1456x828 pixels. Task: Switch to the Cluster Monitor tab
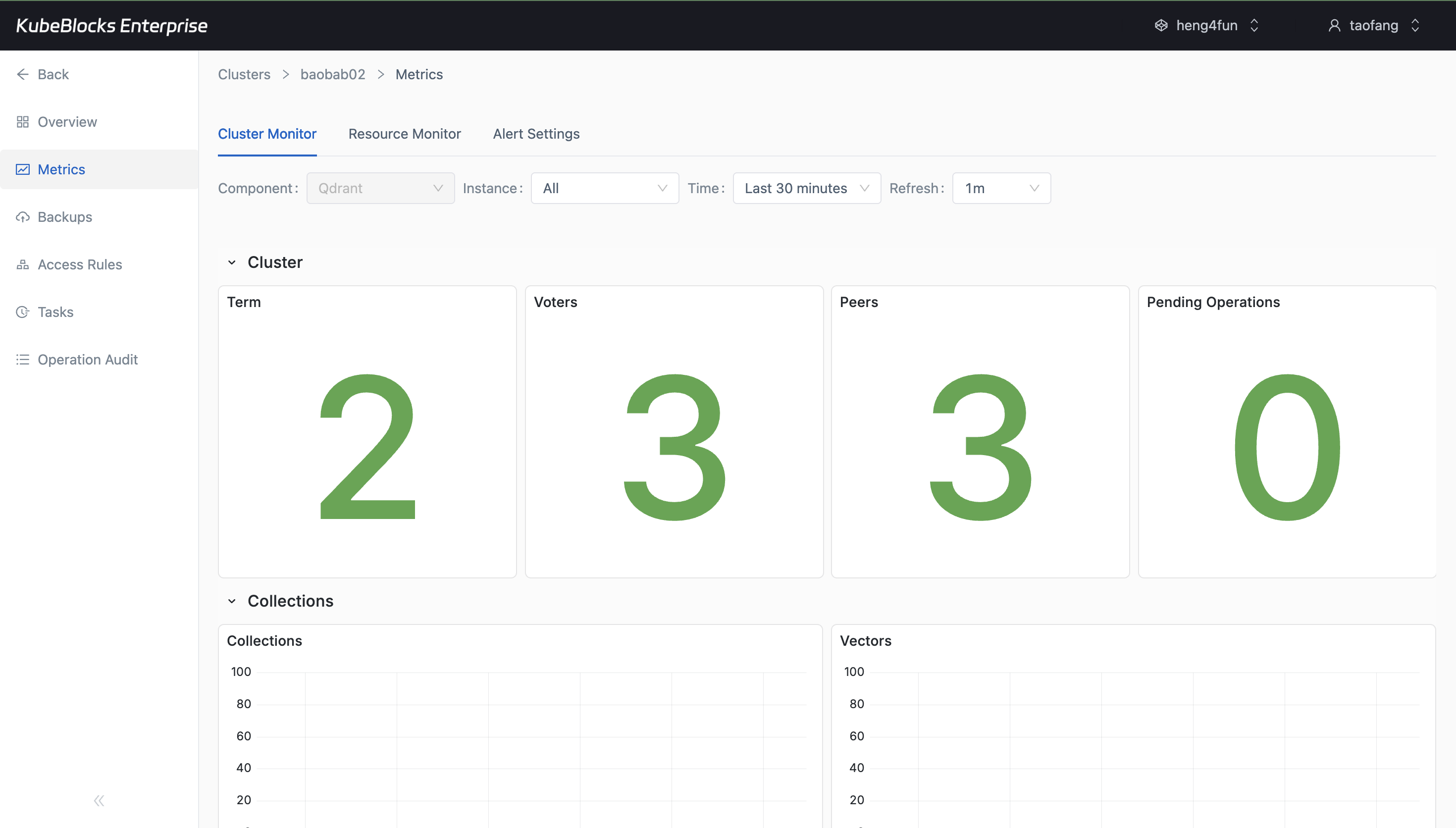267,134
